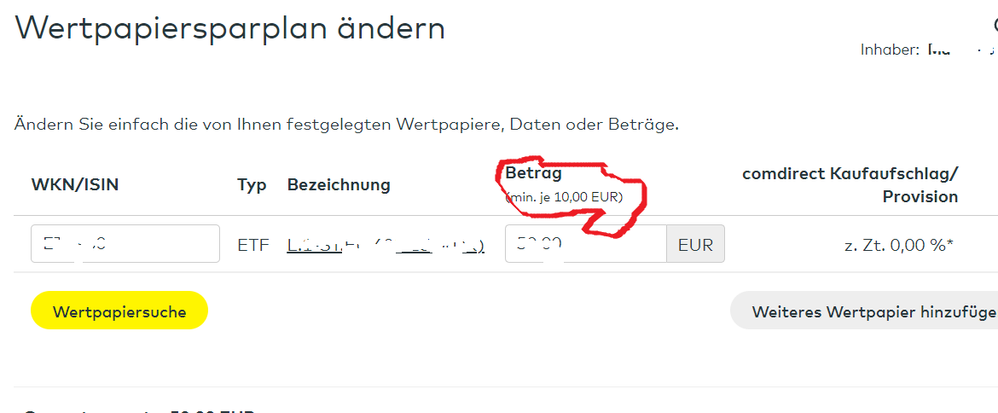Click the 'Ändern Sie einfach' instruction text
The height and width of the screenshot is (413, 998).
[x=346, y=125]
